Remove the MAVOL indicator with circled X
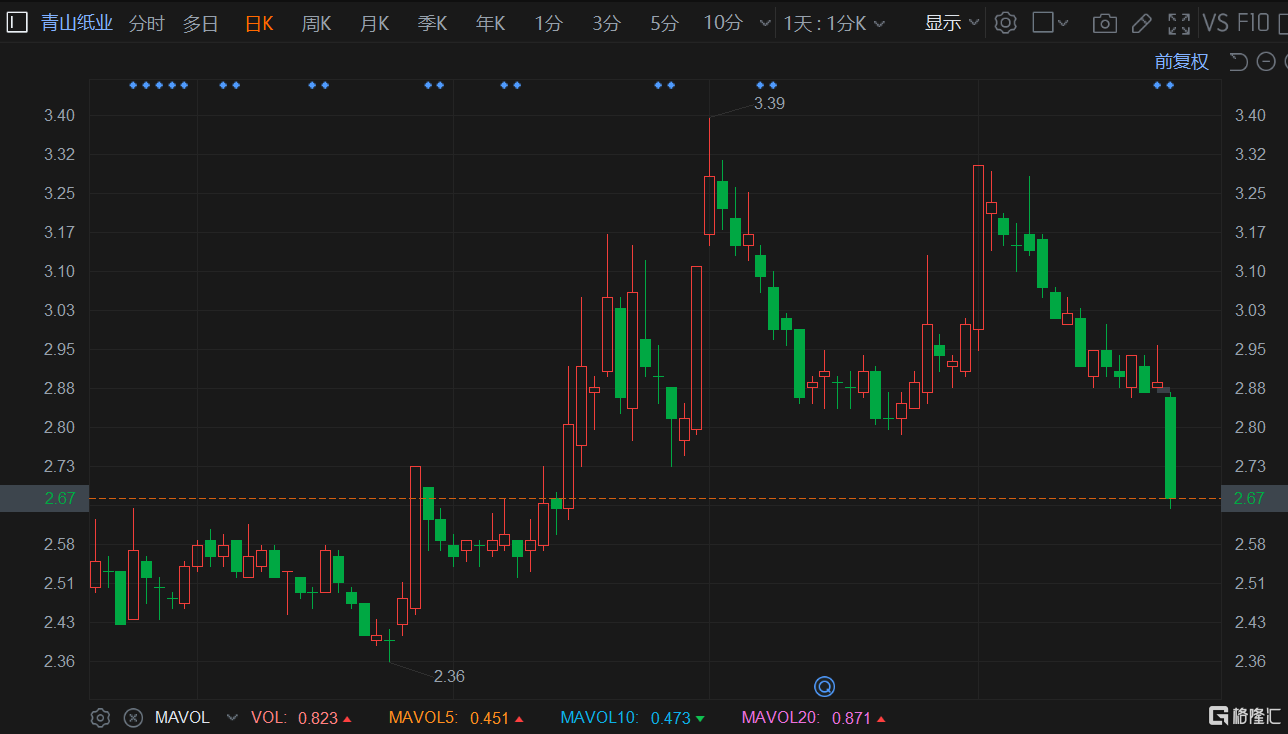The image size is (1288, 734). [132, 717]
